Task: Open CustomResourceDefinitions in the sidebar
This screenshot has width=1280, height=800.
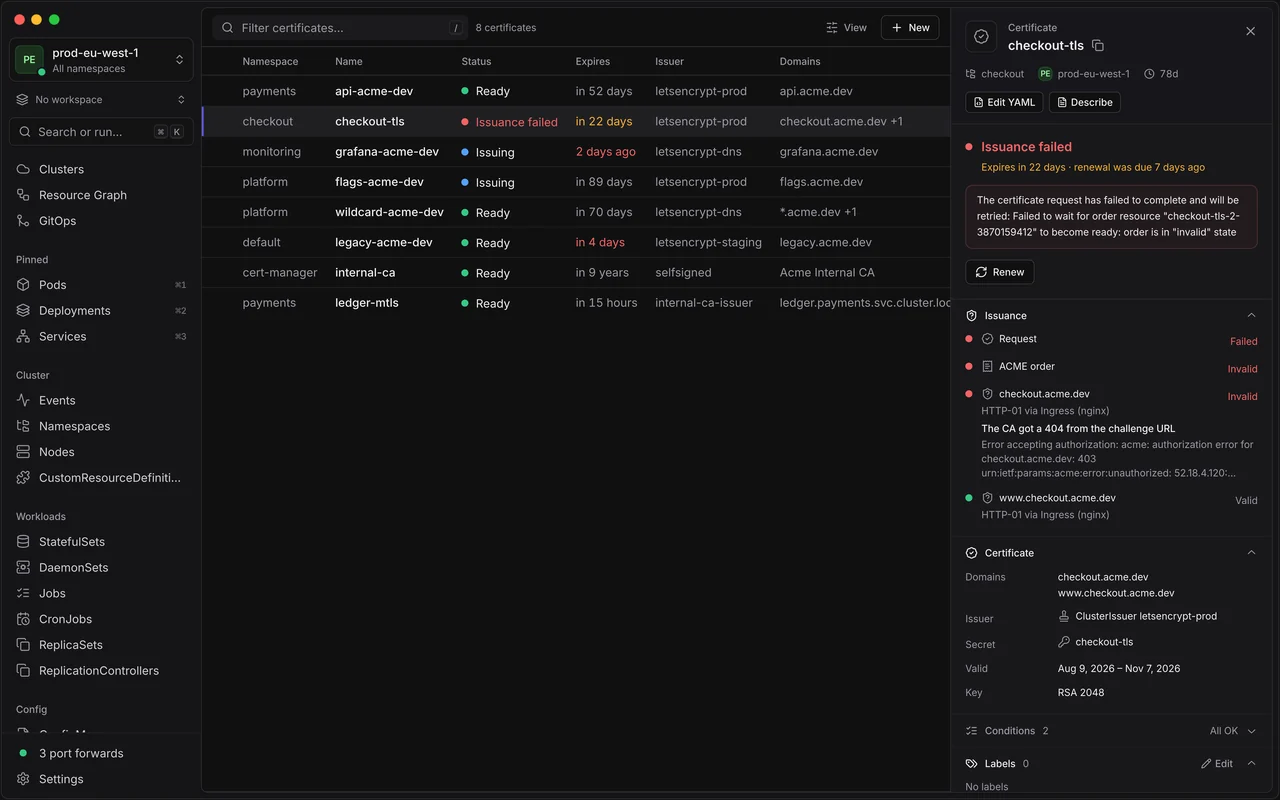Action: point(101,478)
